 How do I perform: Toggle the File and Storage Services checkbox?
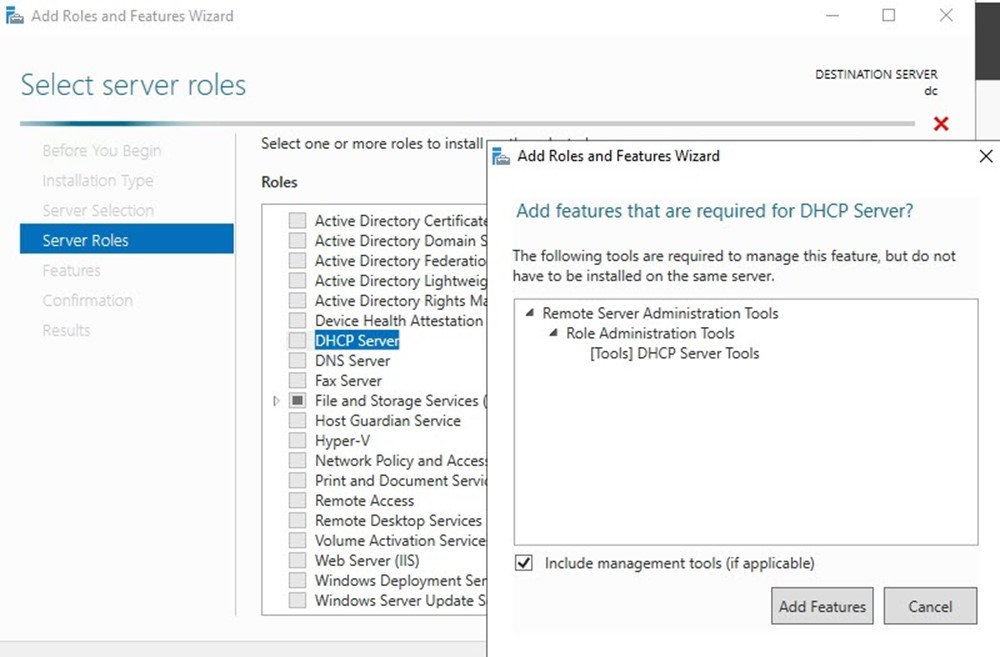[297, 400]
